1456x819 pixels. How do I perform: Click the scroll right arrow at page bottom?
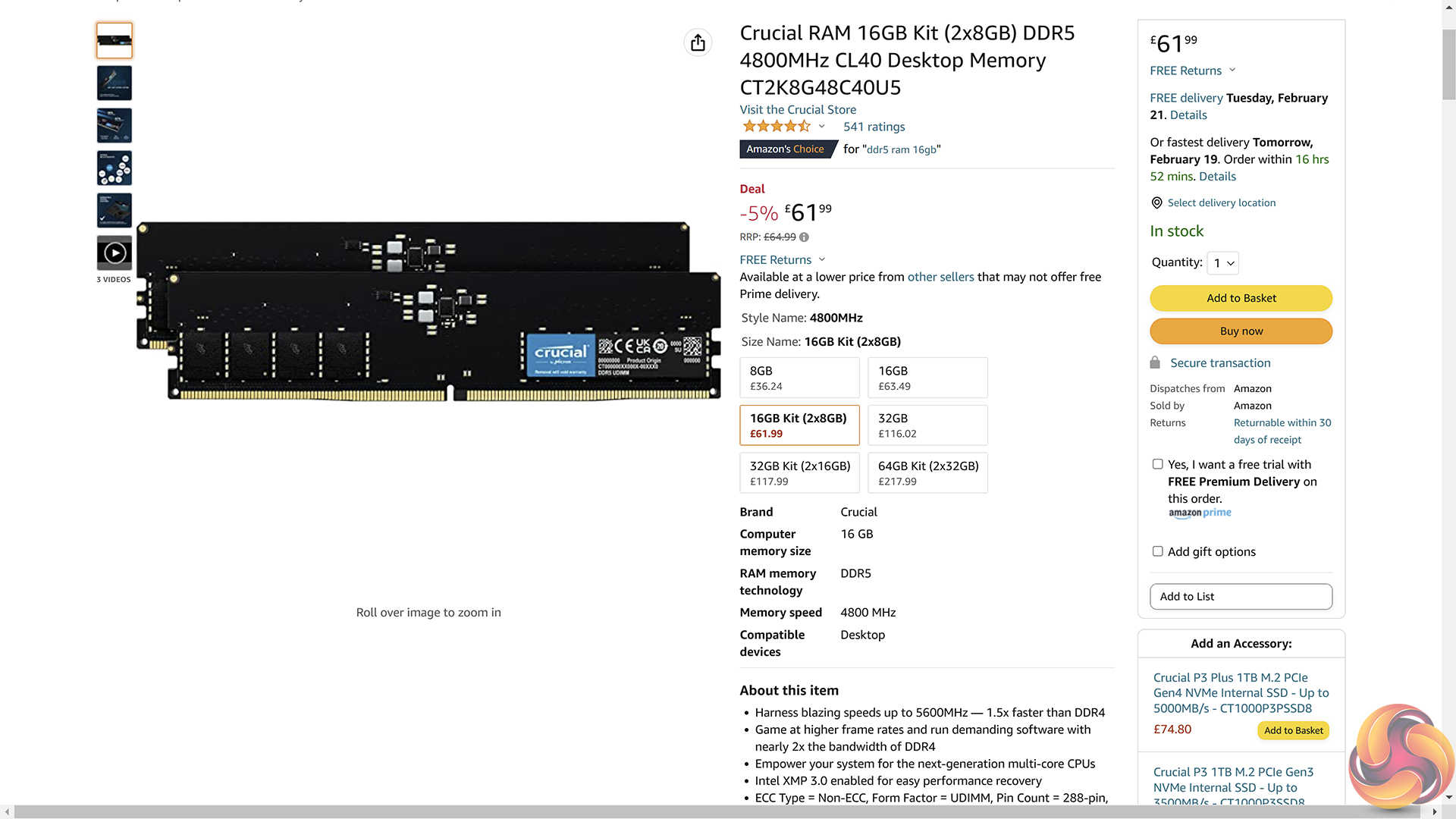(1434, 811)
